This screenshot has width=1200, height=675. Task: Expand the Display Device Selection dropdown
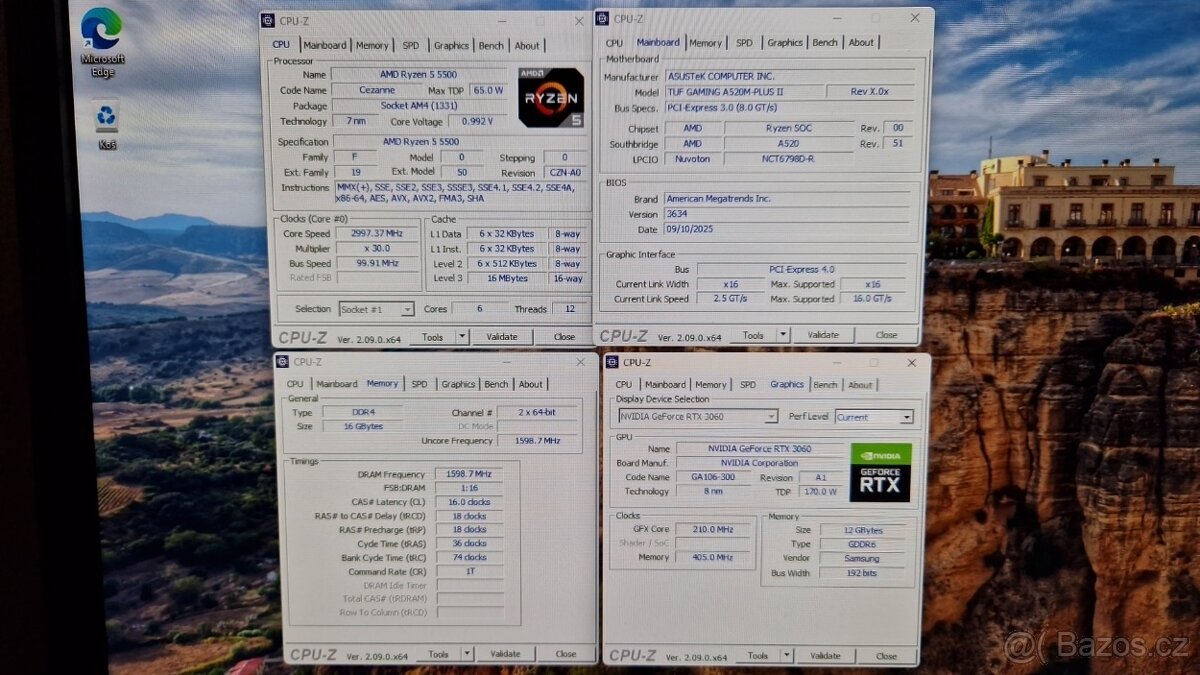(x=771, y=416)
